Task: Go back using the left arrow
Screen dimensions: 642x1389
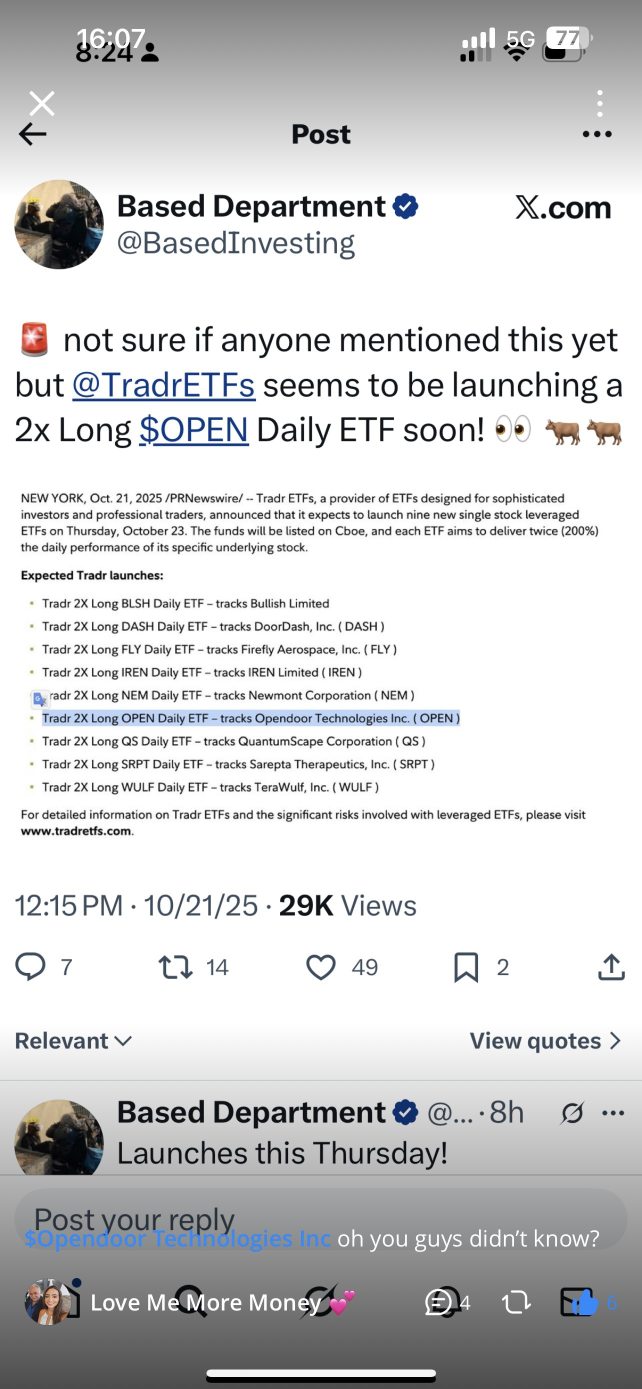Action: (33, 135)
